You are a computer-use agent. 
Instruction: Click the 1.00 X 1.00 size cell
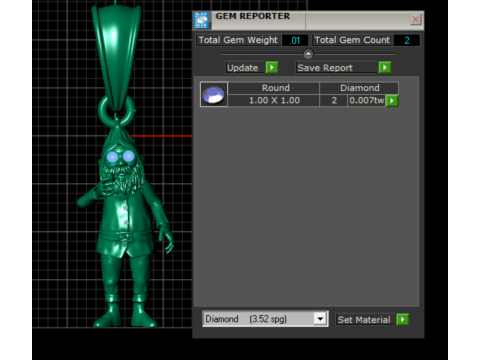pyautogui.click(x=274, y=100)
